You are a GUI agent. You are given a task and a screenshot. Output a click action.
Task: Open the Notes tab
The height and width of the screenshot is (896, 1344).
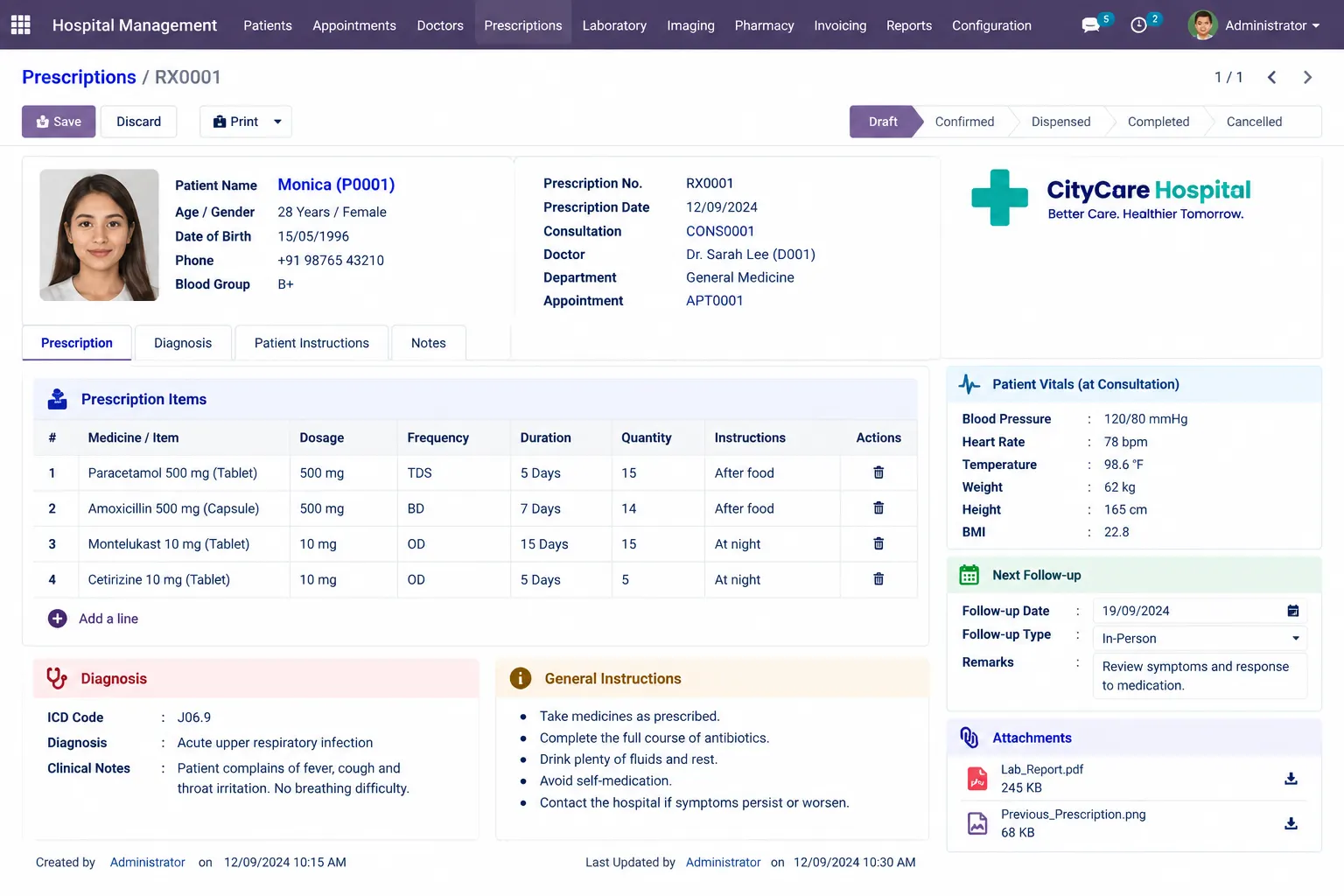429,343
